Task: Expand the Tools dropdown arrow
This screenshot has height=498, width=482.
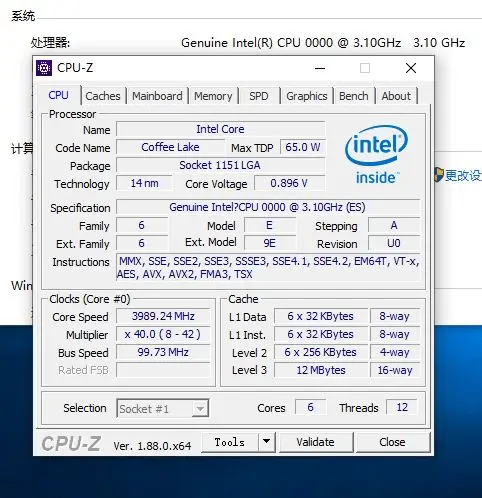Action: pos(266,442)
